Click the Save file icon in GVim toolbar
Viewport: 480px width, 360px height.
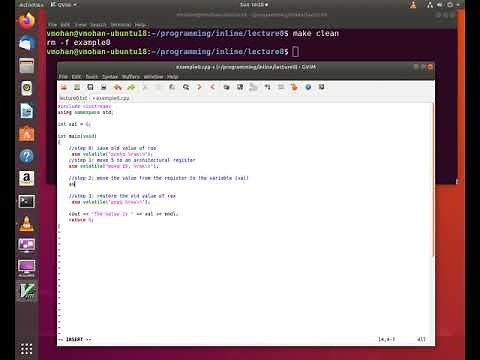coord(77,87)
